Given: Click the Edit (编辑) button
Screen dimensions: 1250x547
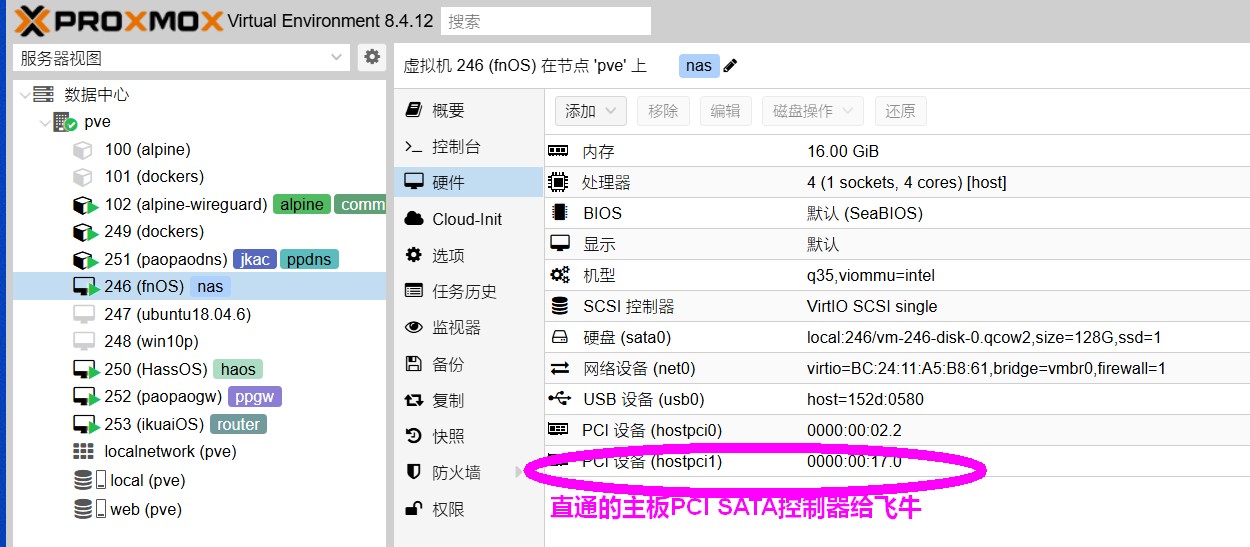Looking at the screenshot, I should pos(726,111).
